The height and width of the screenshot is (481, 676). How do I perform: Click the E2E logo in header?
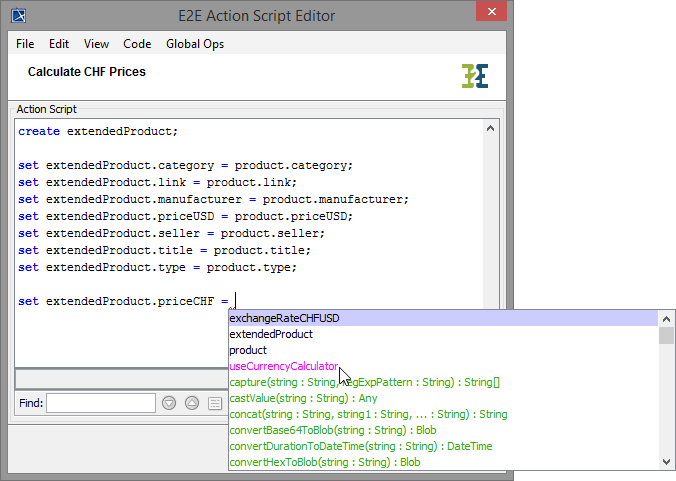coord(475,76)
